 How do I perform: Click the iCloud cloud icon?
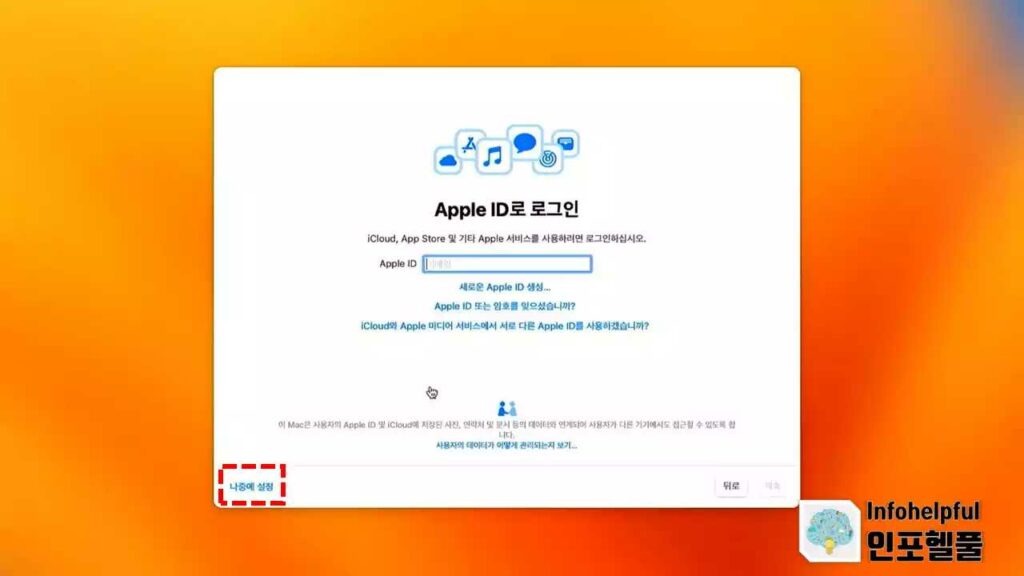(x=448, y=160)
